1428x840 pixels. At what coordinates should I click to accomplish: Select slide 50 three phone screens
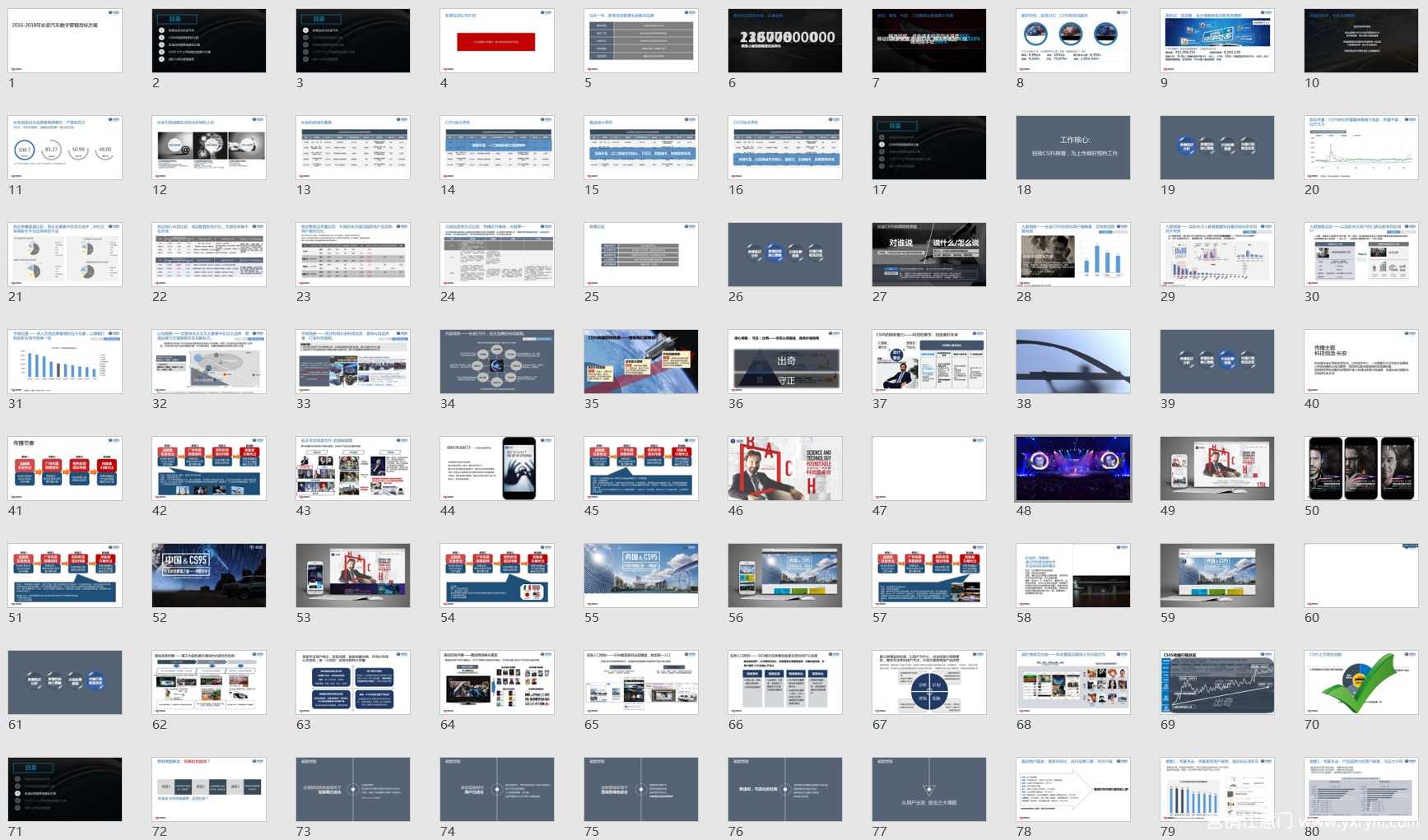click(1361, 468)
